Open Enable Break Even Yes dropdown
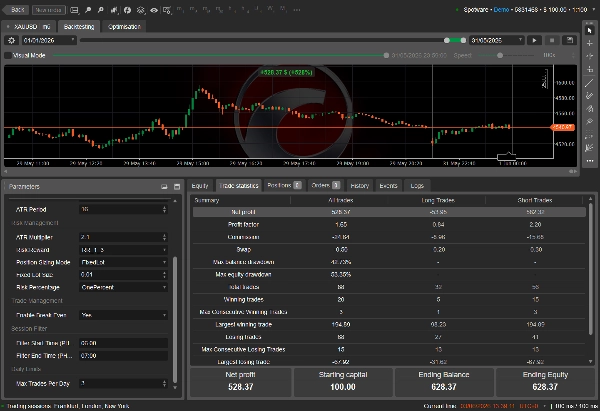The image size is (600, 411). (x=123, y=315)
